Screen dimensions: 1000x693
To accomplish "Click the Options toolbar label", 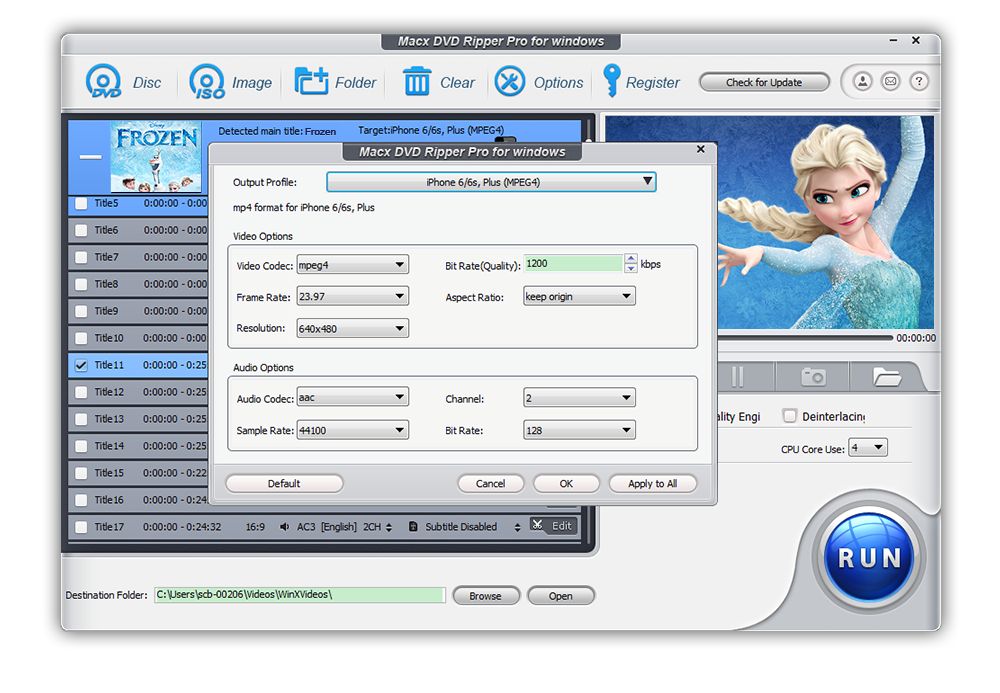I will pyautogui.click(x=558, y=83).
